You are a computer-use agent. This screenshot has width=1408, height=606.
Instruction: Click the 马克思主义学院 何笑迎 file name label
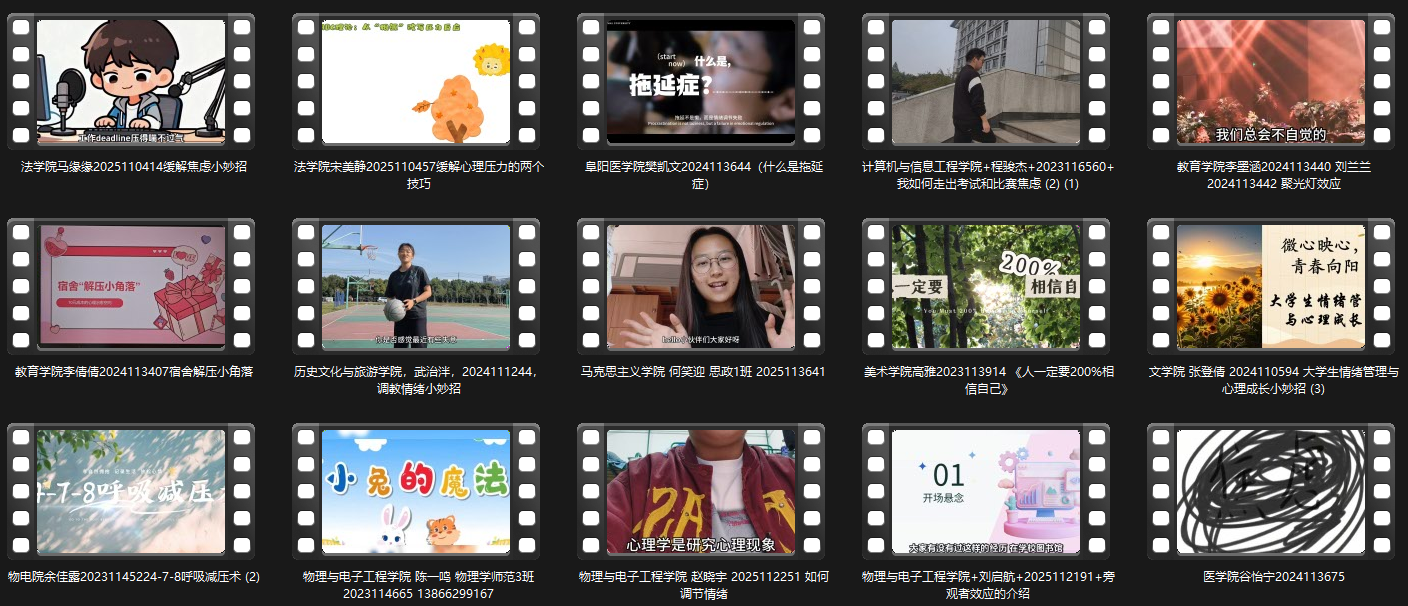(703, 372)
